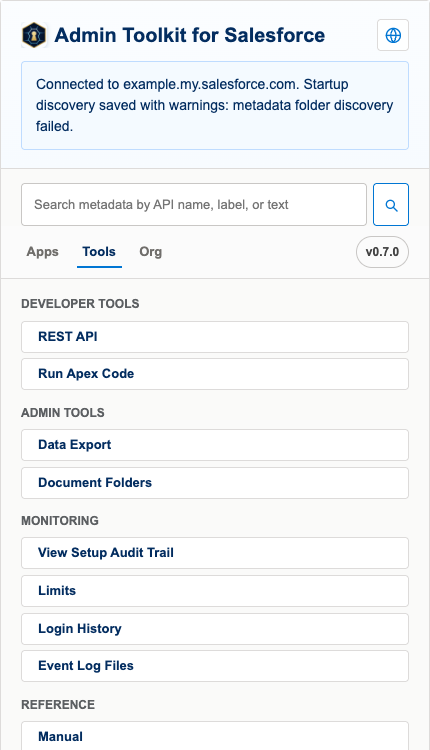The height and width of the screenshot is (750, 430).
Task: Click the Admin Toolkit for Salesforce title
Action: (x=189, y=35)
